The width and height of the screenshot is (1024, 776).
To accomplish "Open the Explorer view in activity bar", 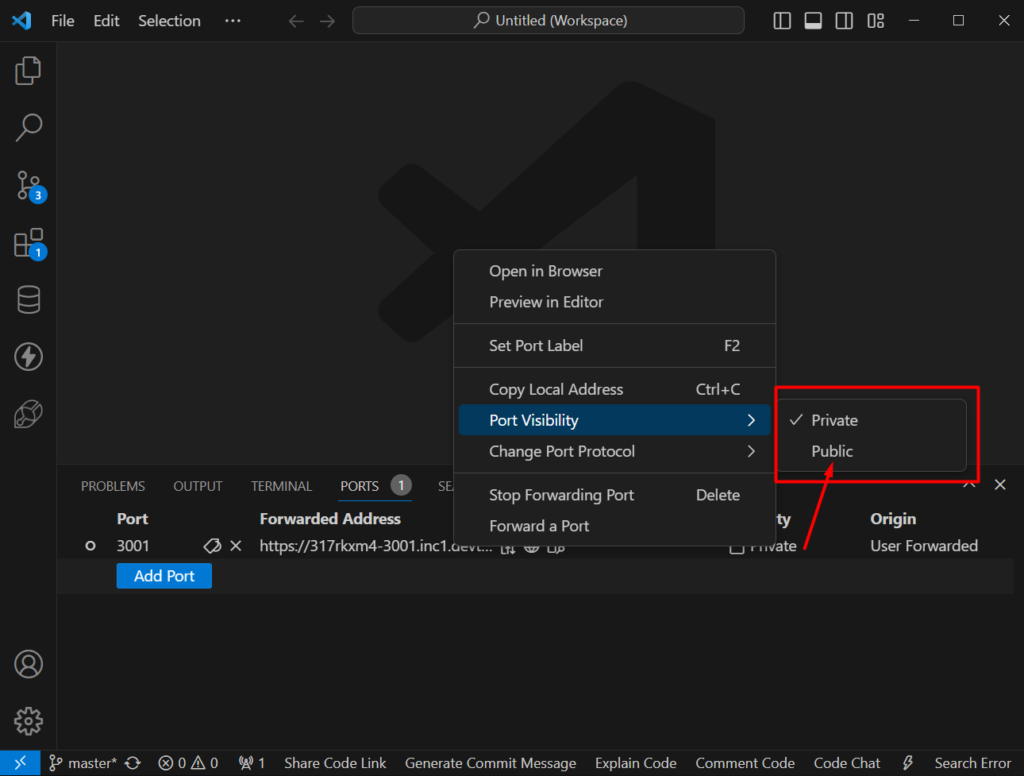I will [x=28, y=71].
